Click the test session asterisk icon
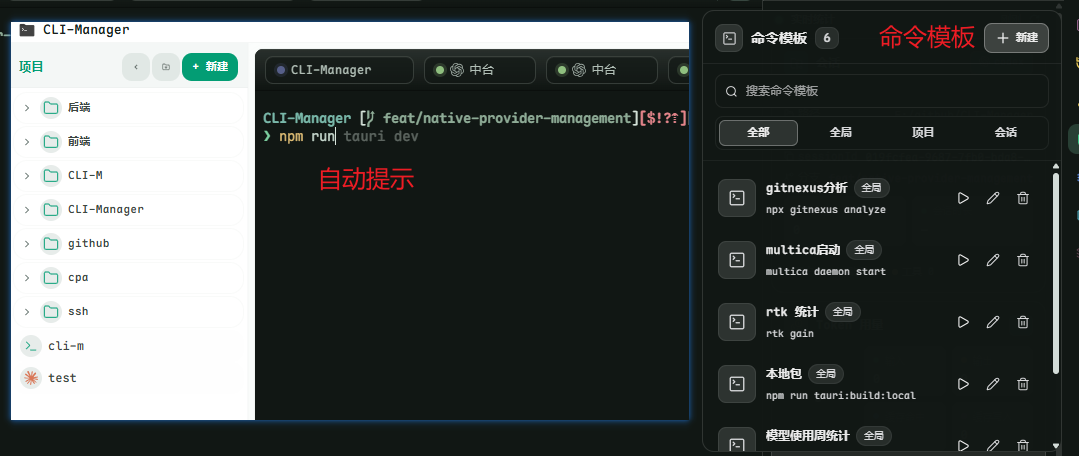 (31, 378)
